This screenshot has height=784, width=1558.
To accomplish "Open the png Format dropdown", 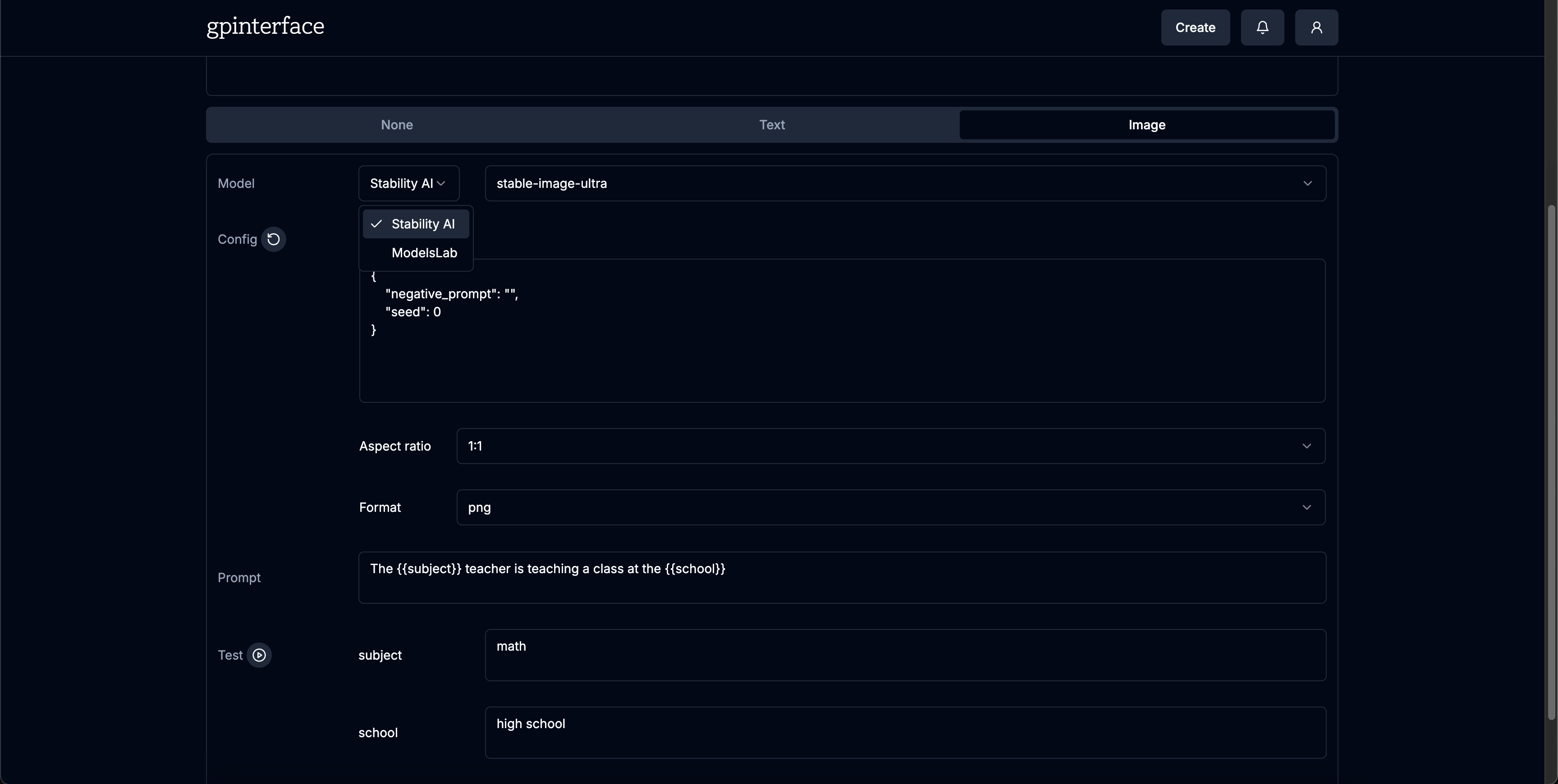I will (890, 507).
